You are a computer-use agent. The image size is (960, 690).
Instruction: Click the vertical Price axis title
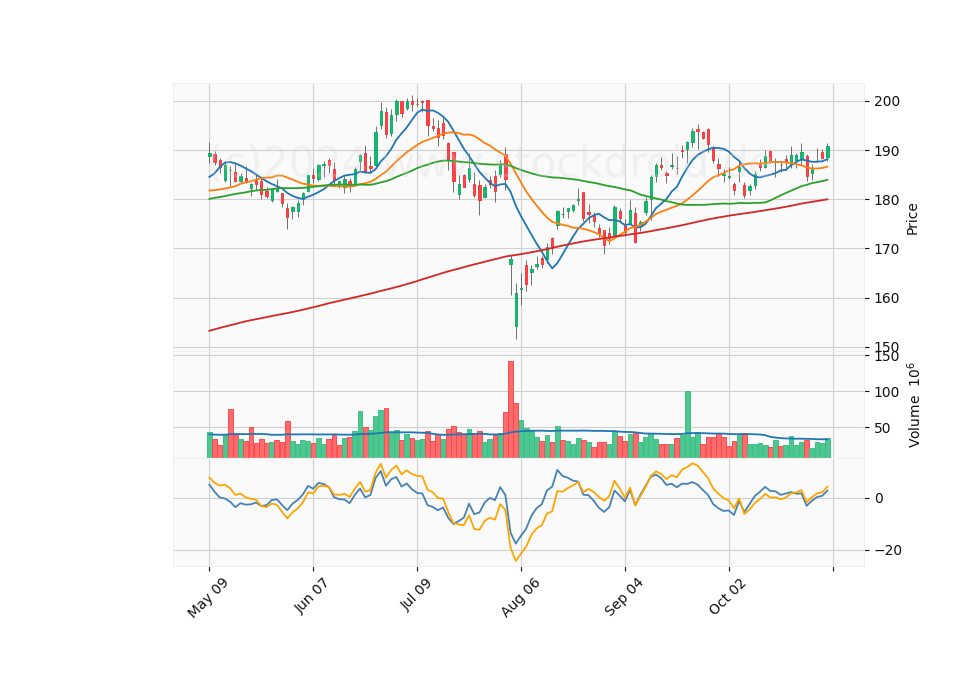pyautogui.click(x=912, y=219)
